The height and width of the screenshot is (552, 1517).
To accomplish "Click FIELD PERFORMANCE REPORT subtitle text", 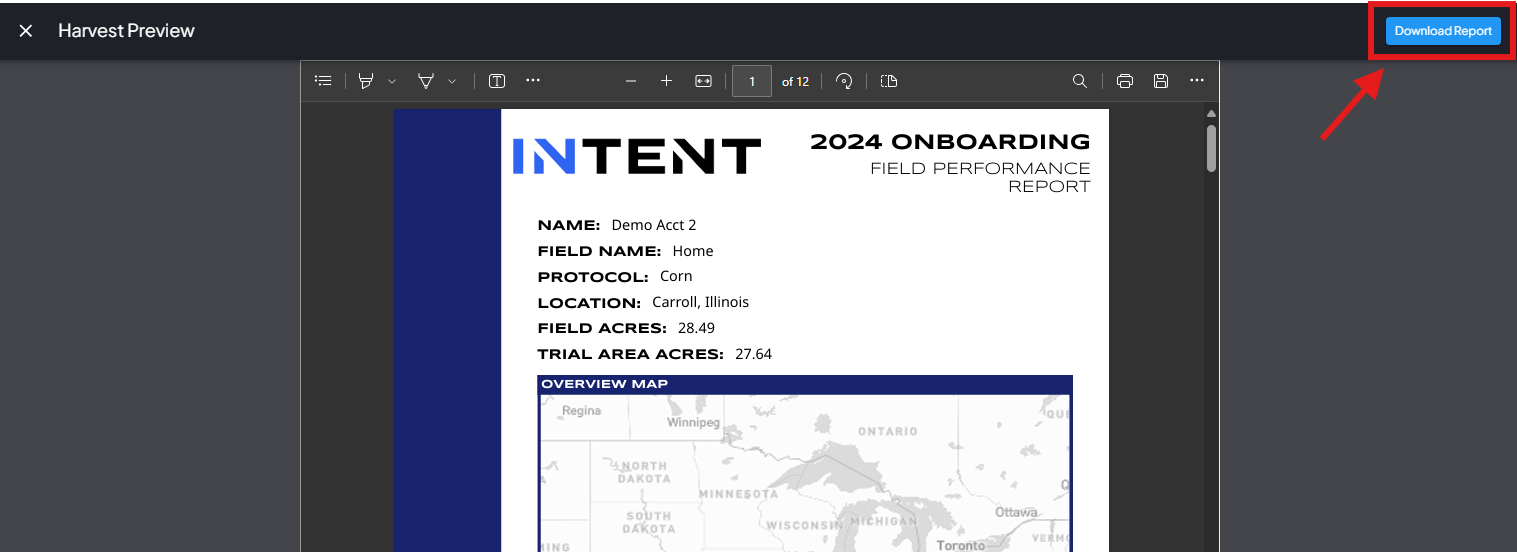I will 980,177.
